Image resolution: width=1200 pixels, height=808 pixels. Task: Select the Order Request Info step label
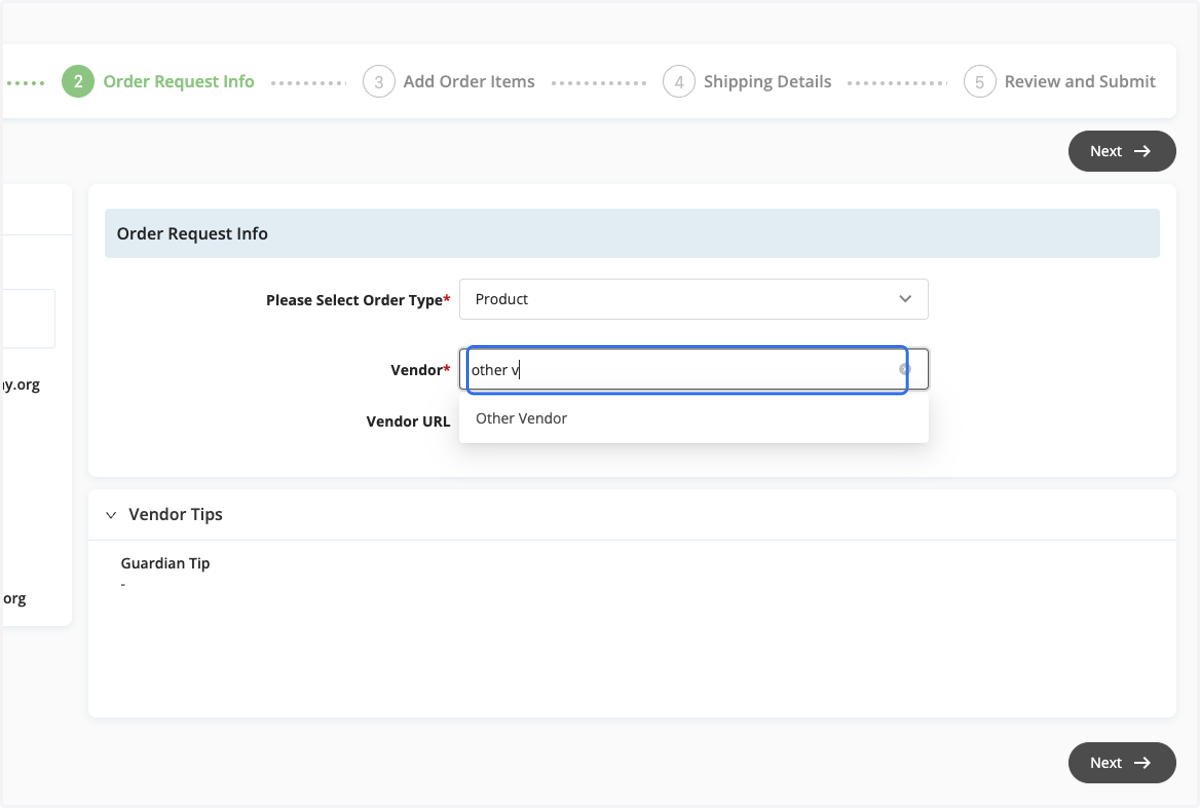coord(179,82)
